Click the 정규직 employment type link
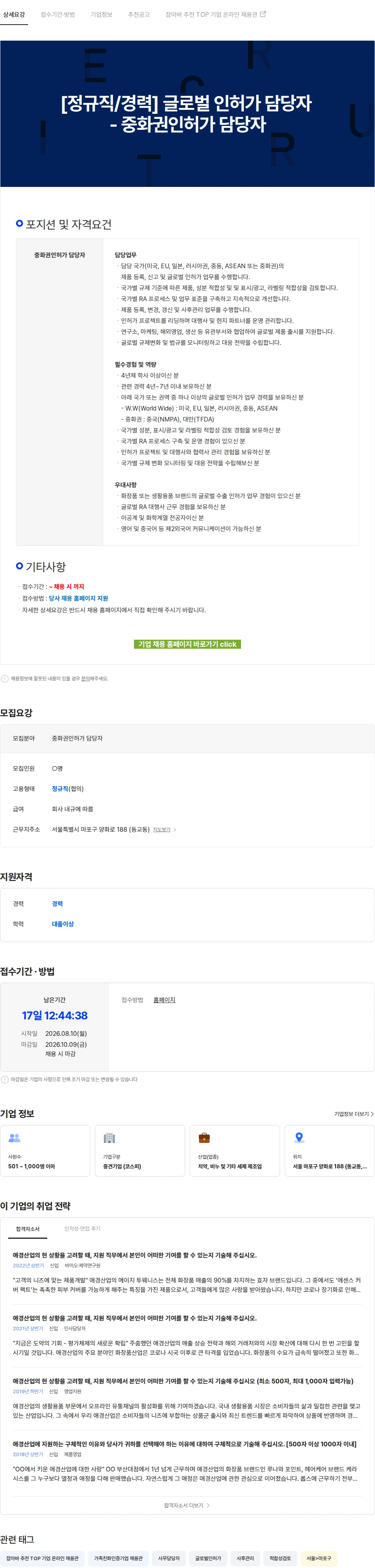 59,789
